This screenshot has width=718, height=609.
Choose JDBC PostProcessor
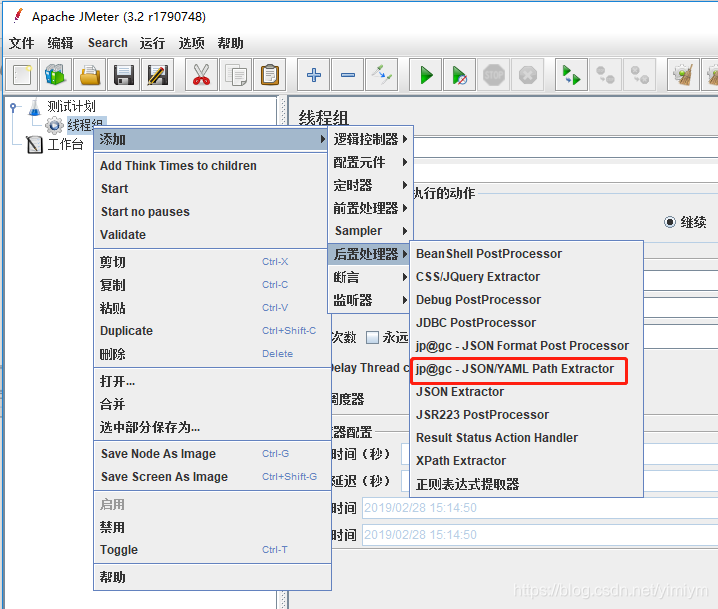point(526,322)
